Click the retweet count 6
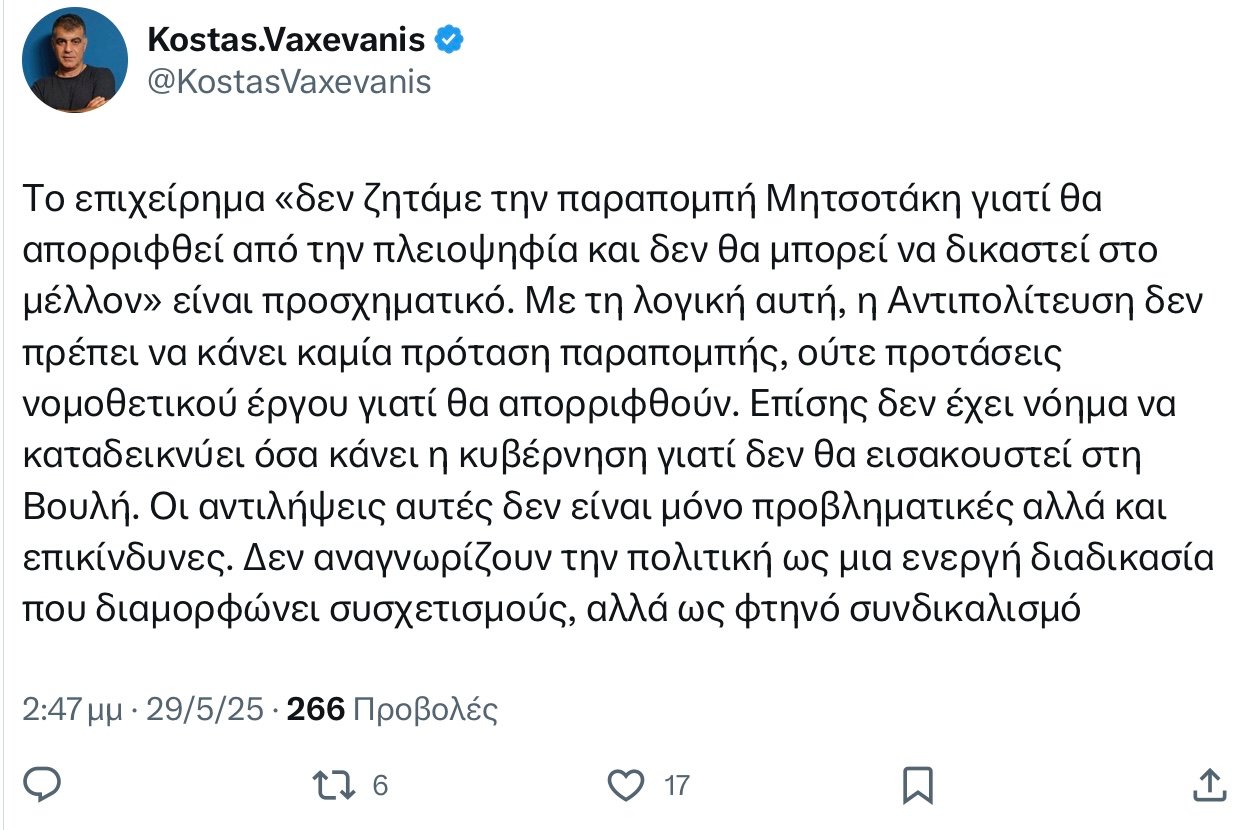The width and height of the screenshot is (1242, 830). tap(380, 786)
